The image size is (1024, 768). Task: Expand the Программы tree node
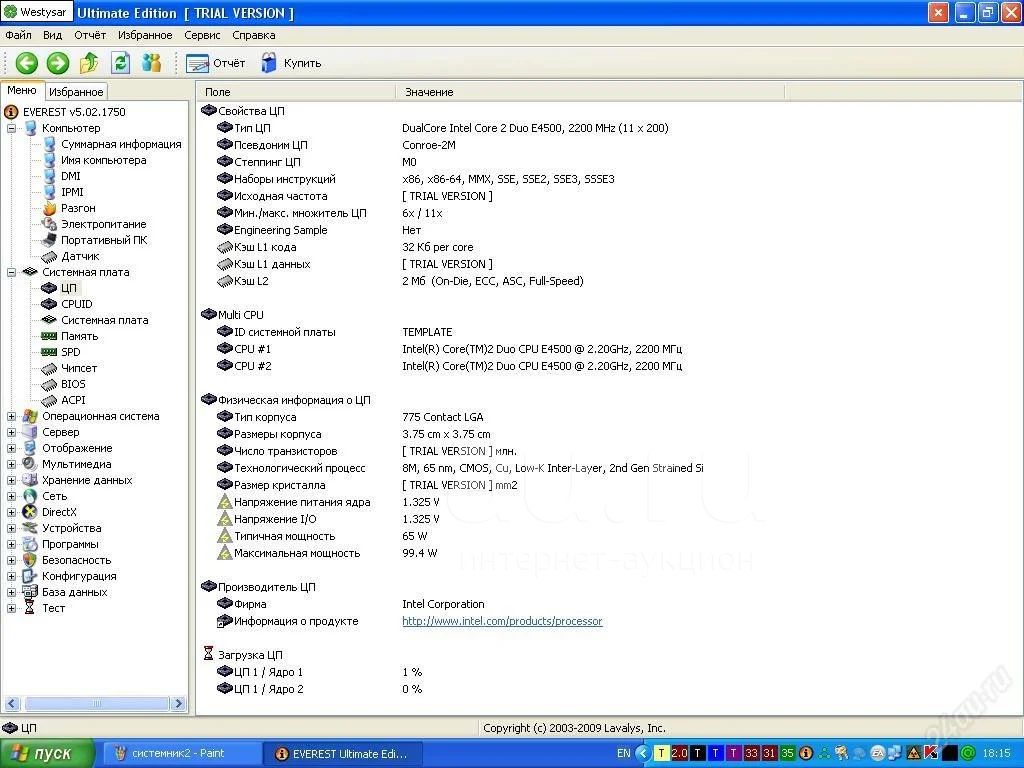11,544
